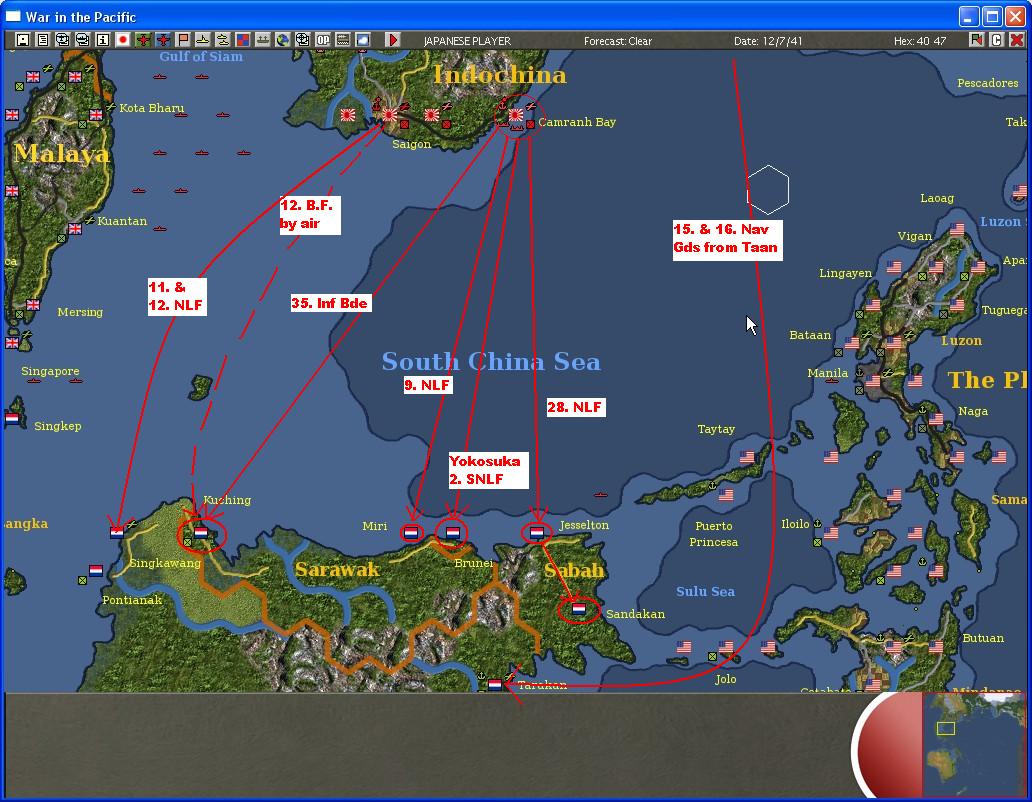Click the Dutch flag at Tarakan
The image size is (1032, 802).
coord(495,685)
